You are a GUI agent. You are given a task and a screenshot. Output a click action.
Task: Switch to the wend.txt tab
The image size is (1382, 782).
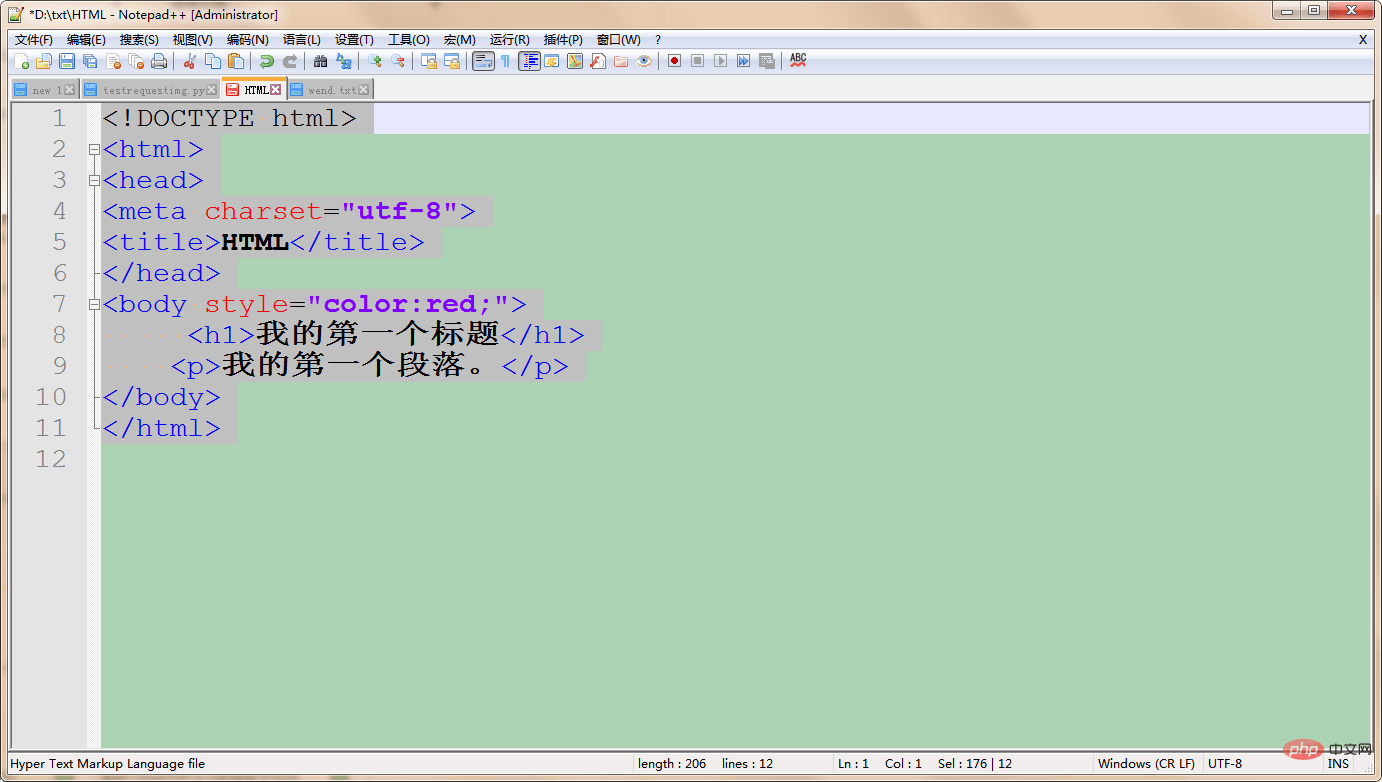tap(331, 90)
